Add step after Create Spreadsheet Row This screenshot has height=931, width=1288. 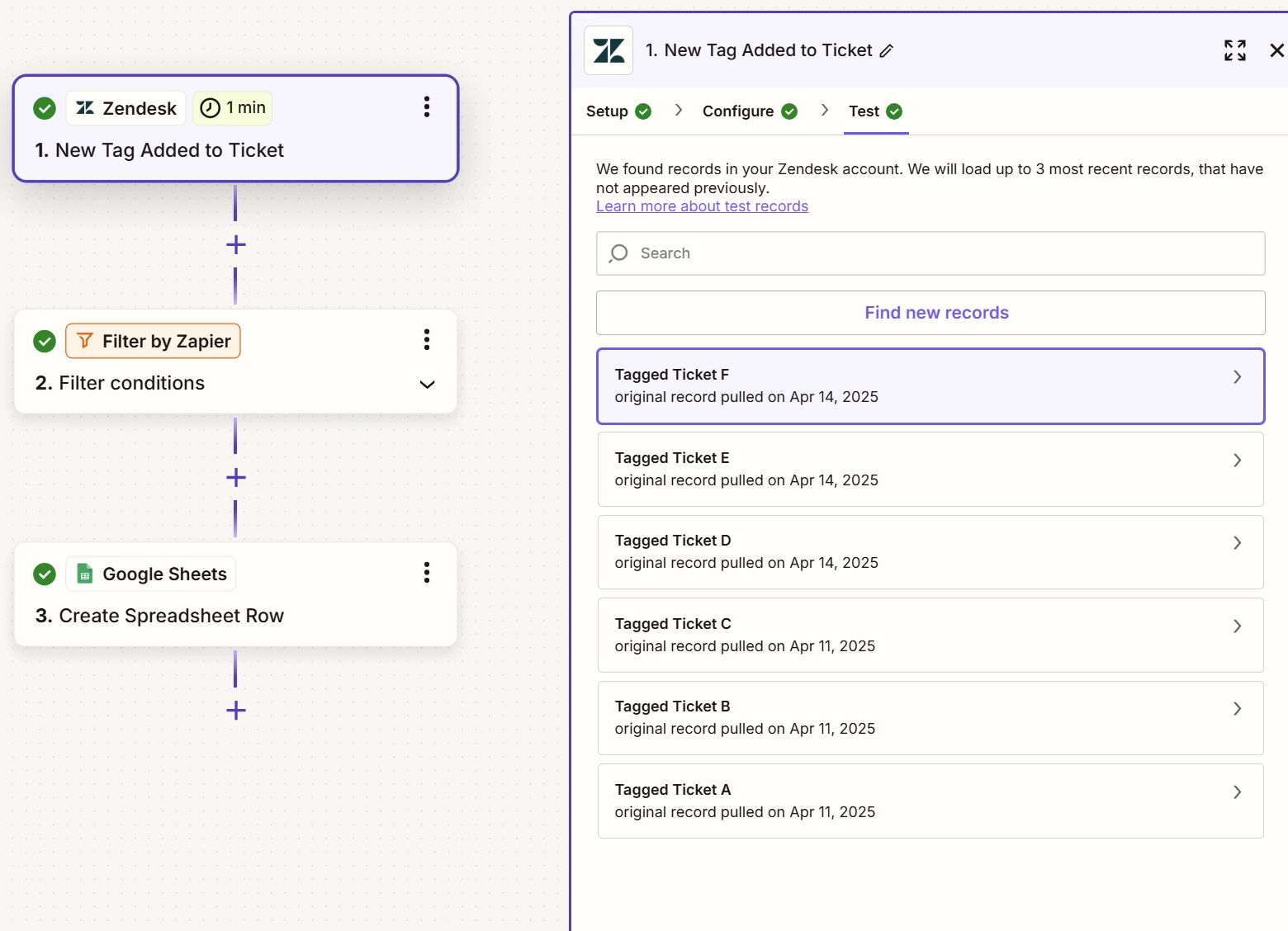(236, 711)
